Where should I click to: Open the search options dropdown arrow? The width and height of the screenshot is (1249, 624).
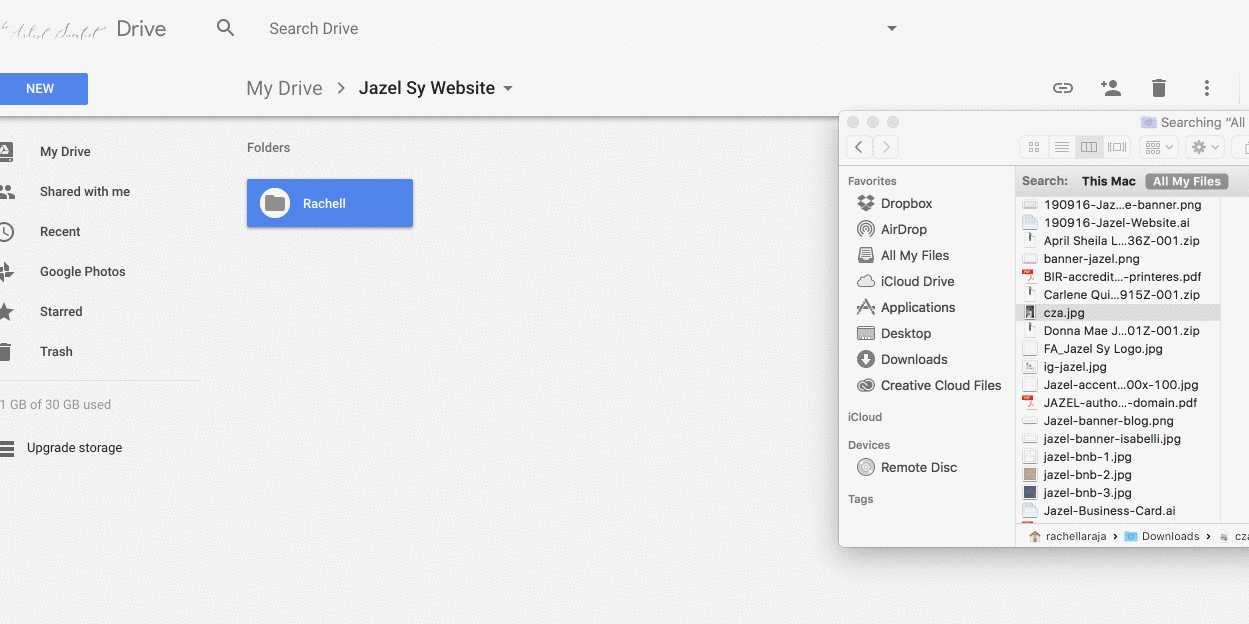click(892, 28)
